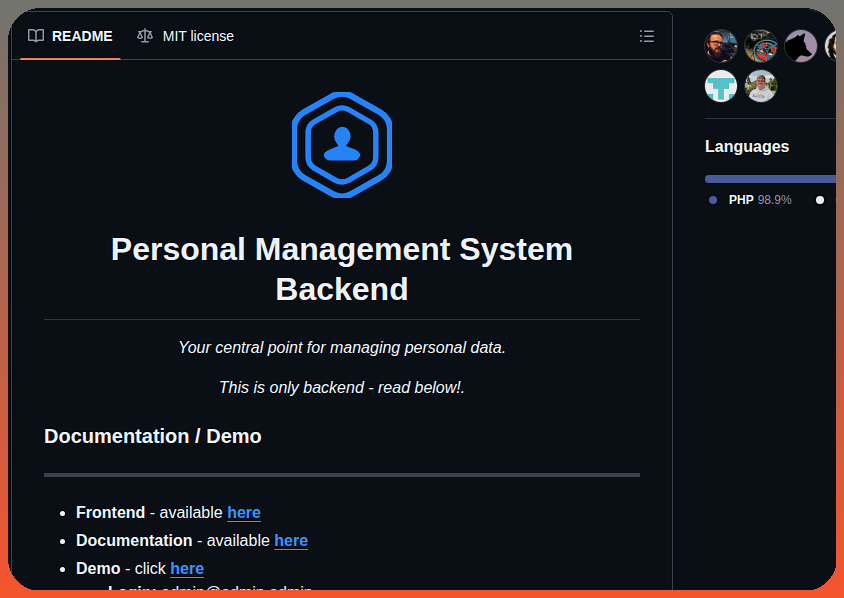
Task: Click 'Your central point for managing personal data.'
Action: (342, 347)
